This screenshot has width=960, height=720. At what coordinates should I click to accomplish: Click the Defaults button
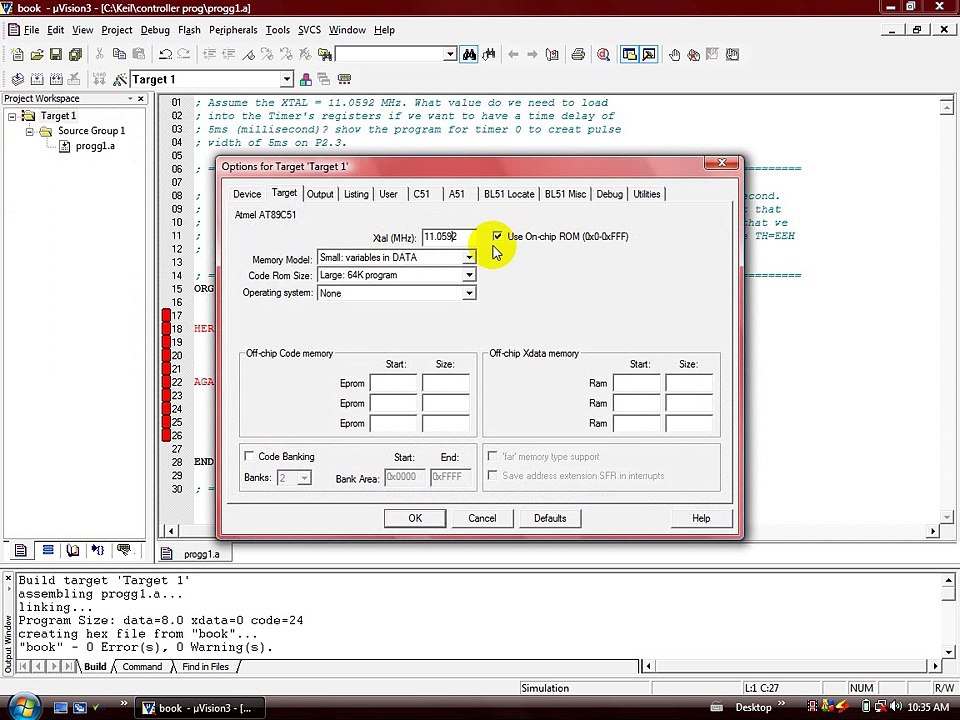point(550,518)
